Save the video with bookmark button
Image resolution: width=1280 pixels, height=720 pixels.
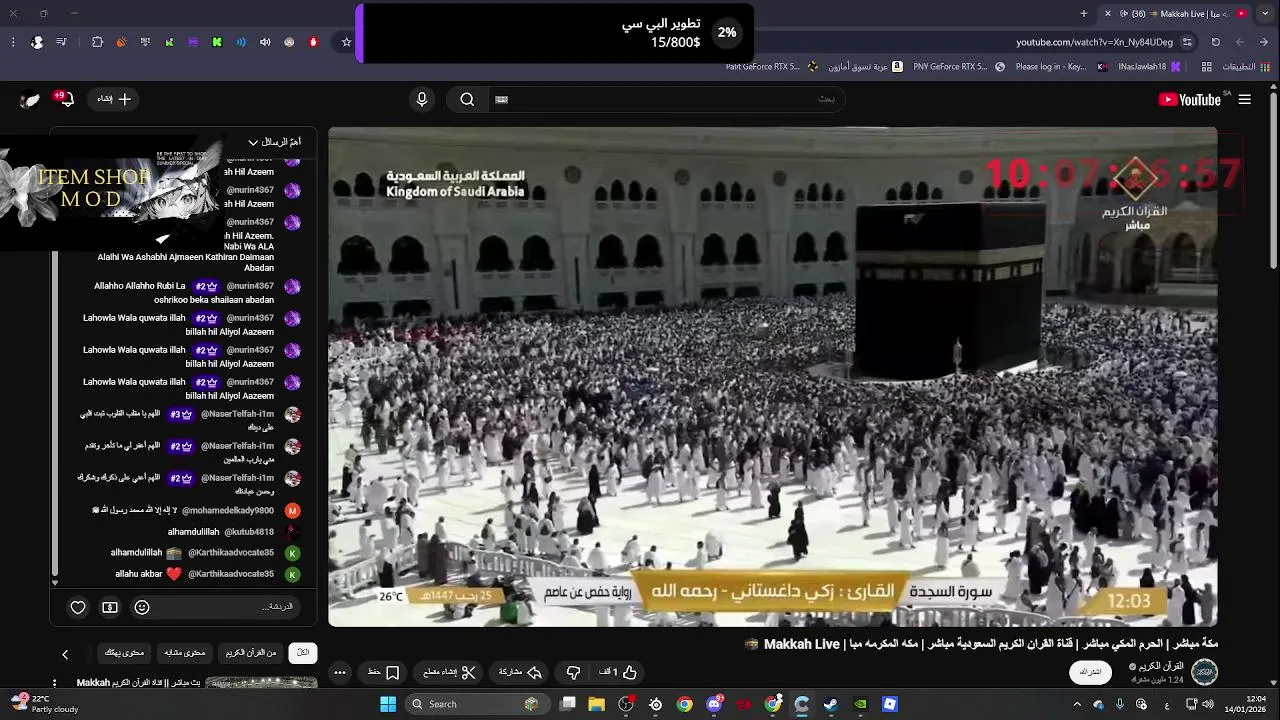coord(384,672)
